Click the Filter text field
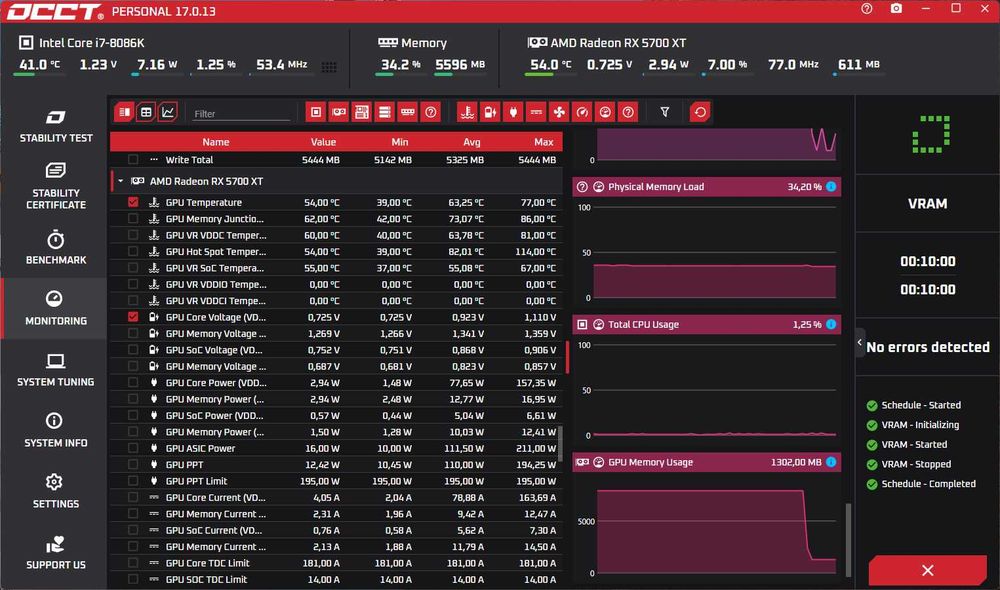 [240, 114]
